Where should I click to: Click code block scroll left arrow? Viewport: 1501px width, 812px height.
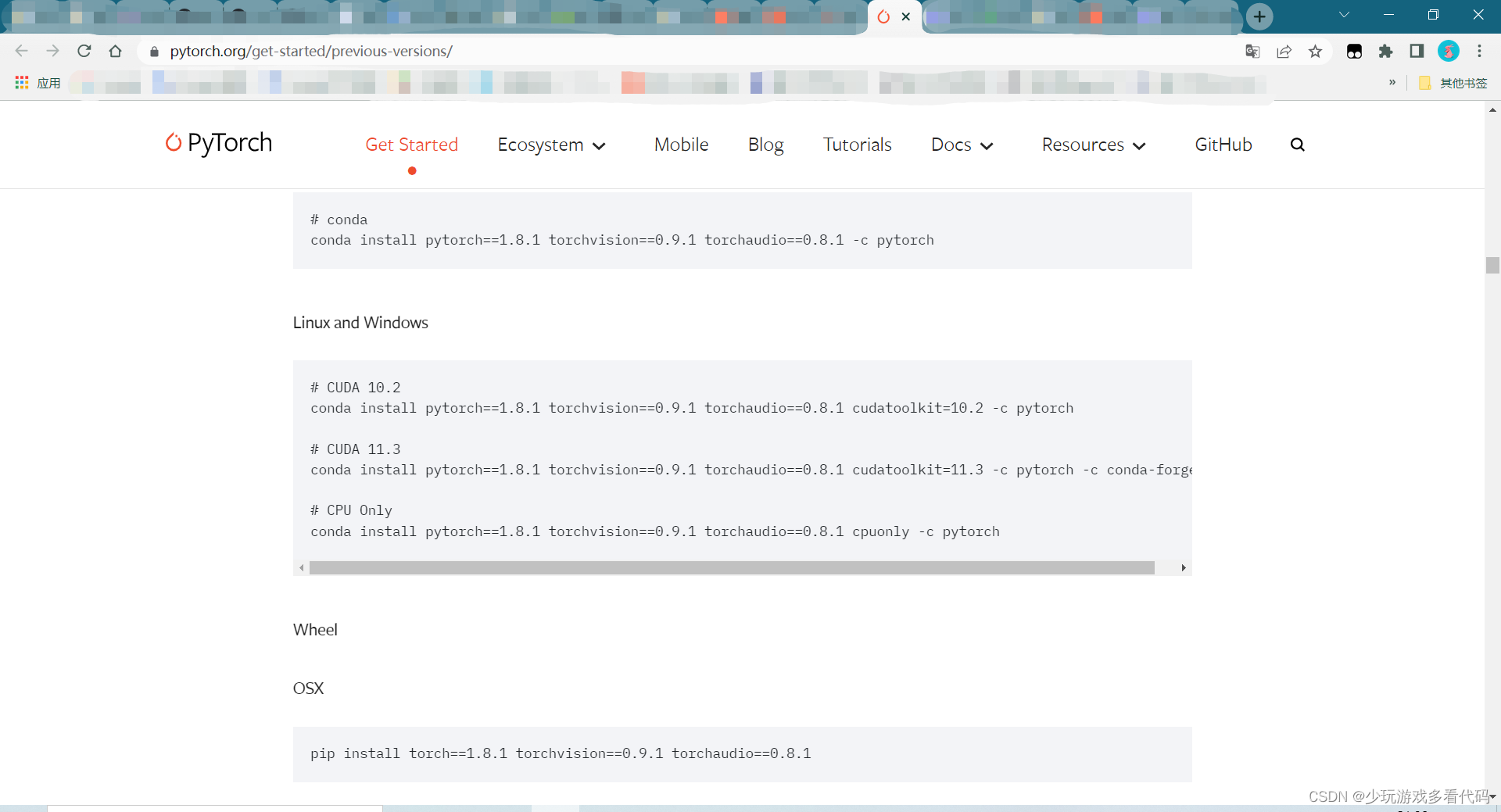pyautogui.click(x=302, y=567)
